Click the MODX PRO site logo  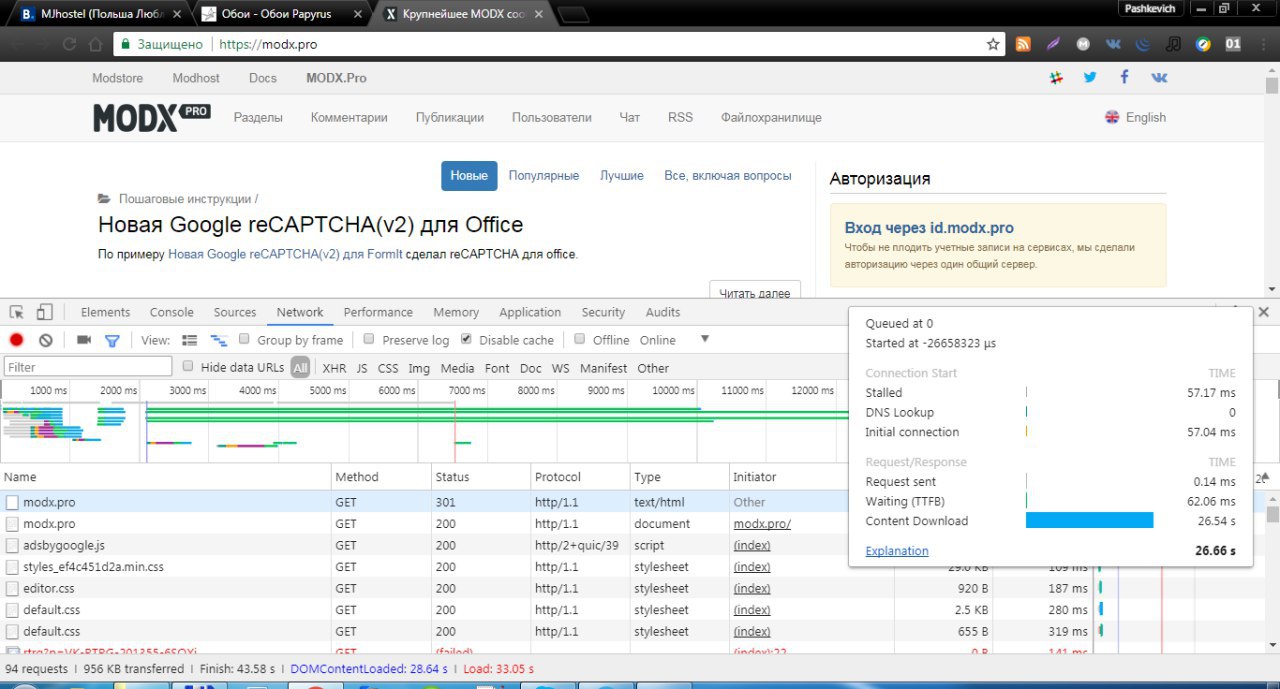point(152,117)
